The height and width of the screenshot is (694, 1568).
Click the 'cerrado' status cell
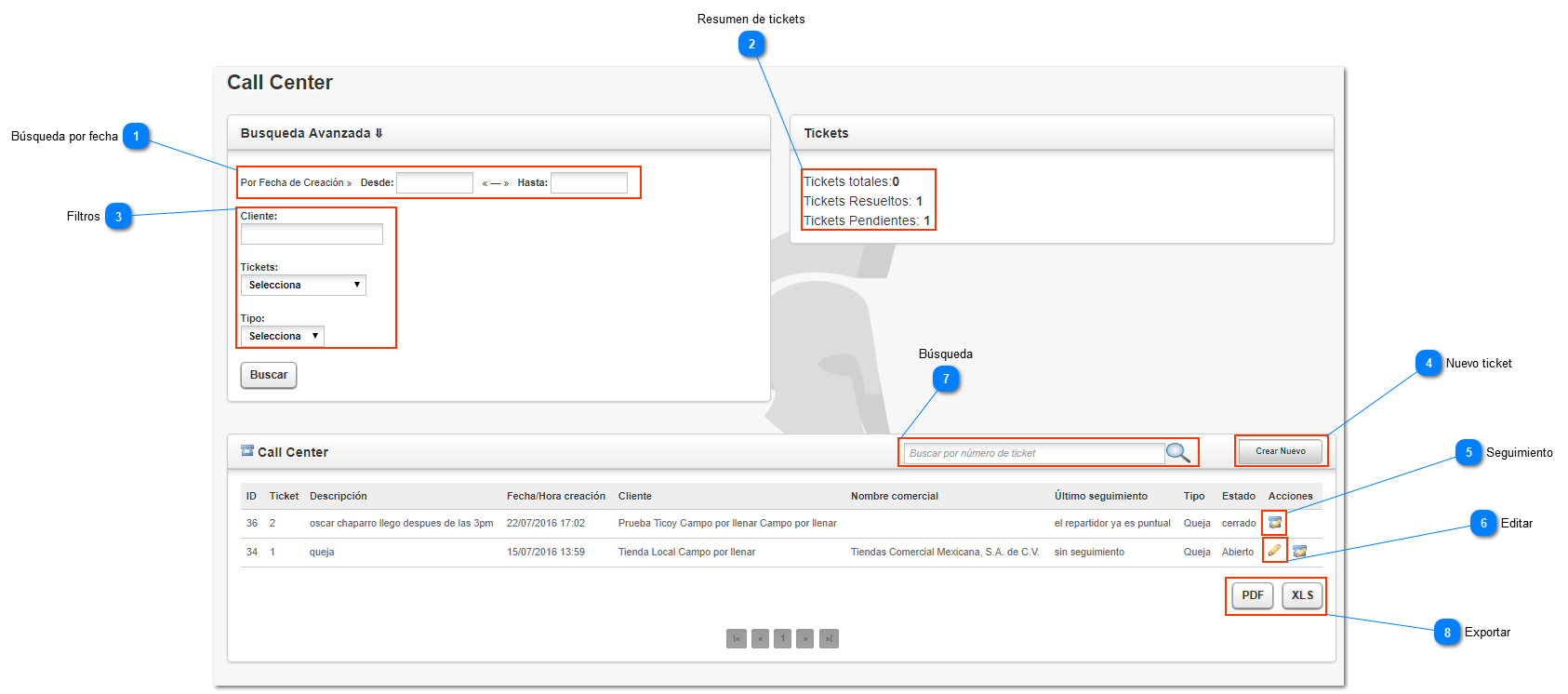click(x=1239, y=523)
